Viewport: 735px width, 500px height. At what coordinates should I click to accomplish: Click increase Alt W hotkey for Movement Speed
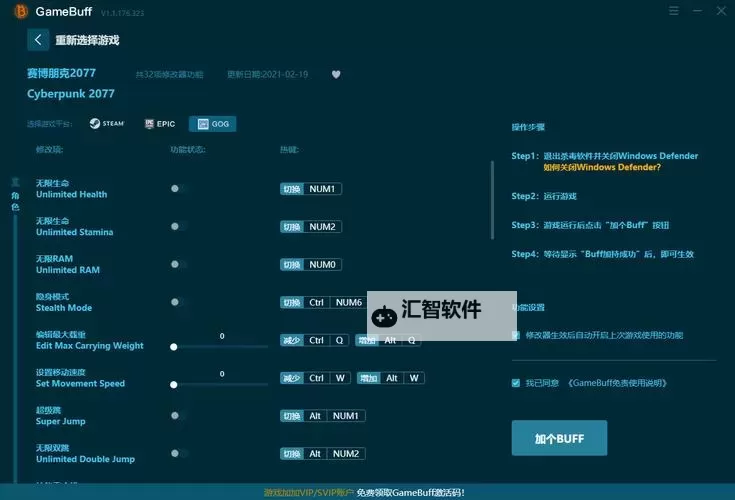[391, 378]
